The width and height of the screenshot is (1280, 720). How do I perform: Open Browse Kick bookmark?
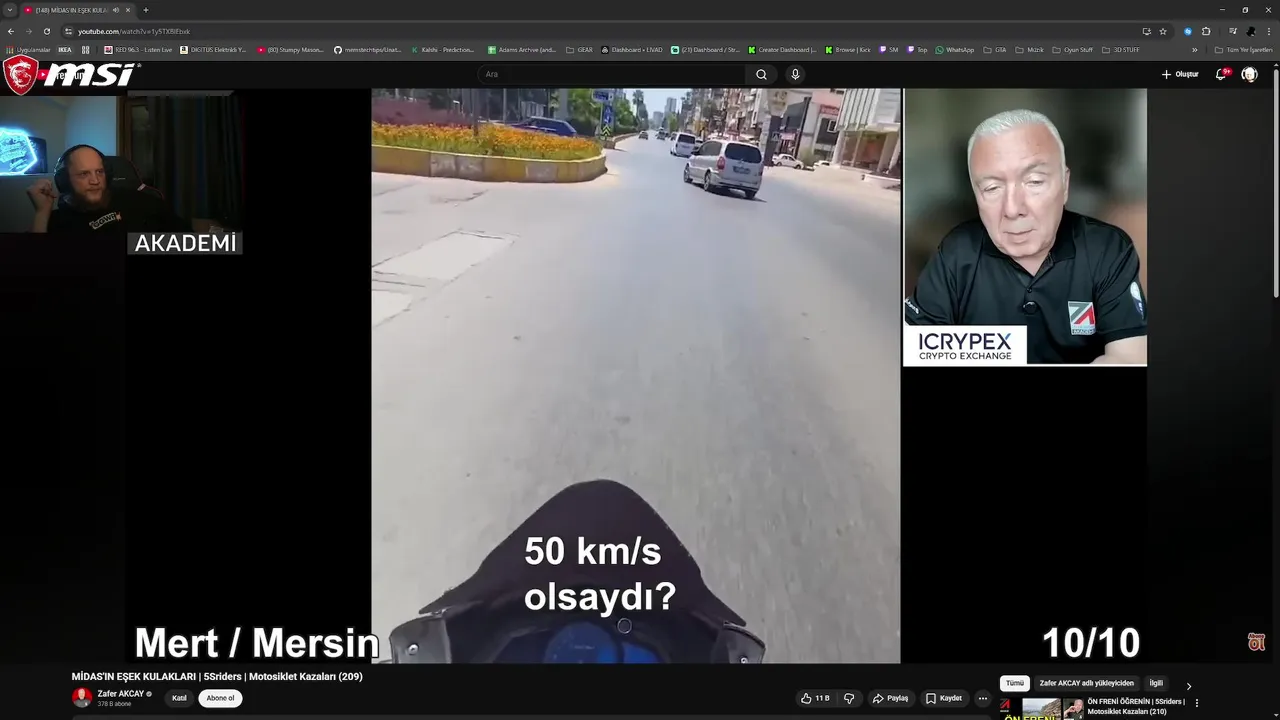pos(848,49)
